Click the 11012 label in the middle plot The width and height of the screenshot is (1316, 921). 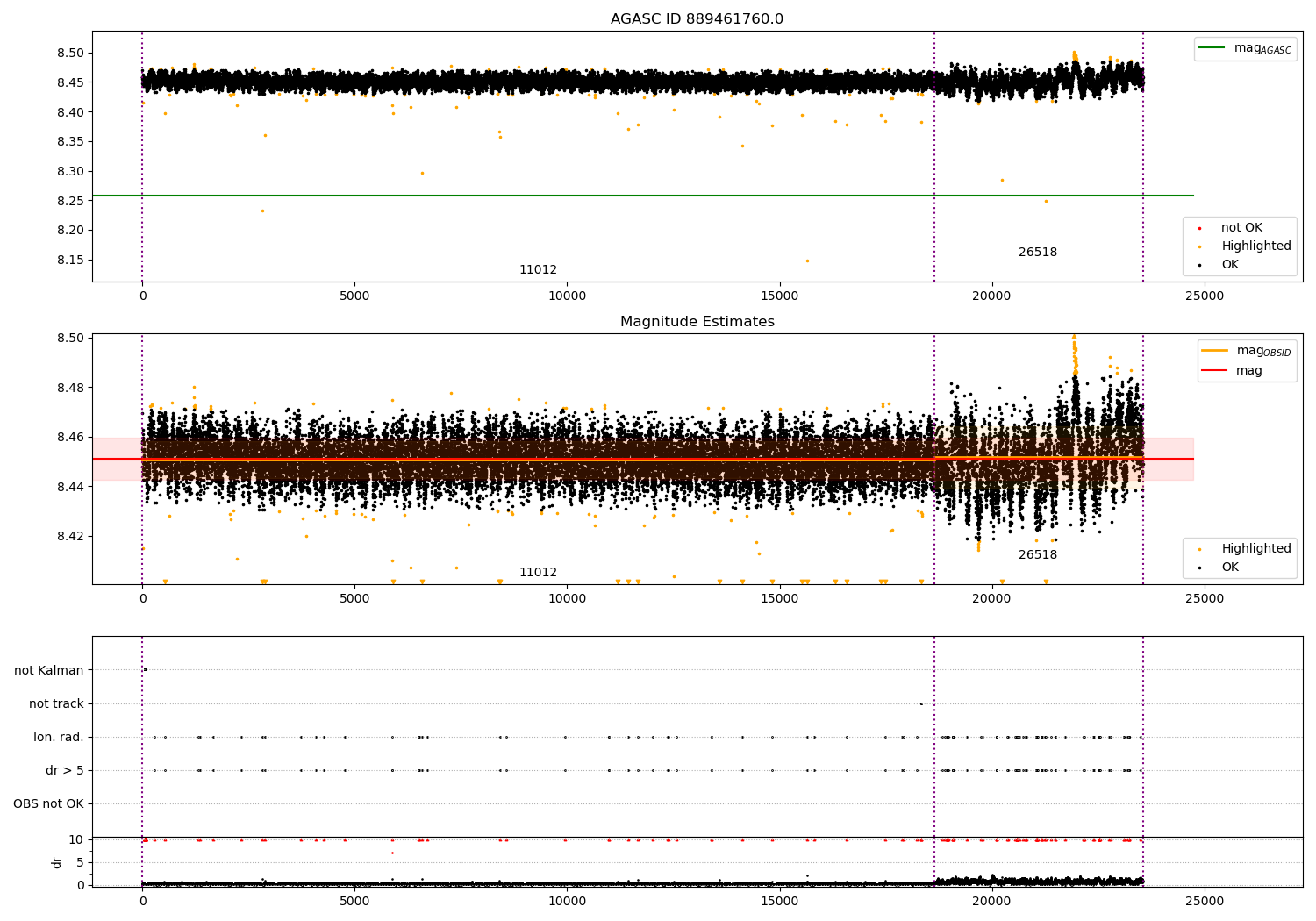click(x=538, y=573)
